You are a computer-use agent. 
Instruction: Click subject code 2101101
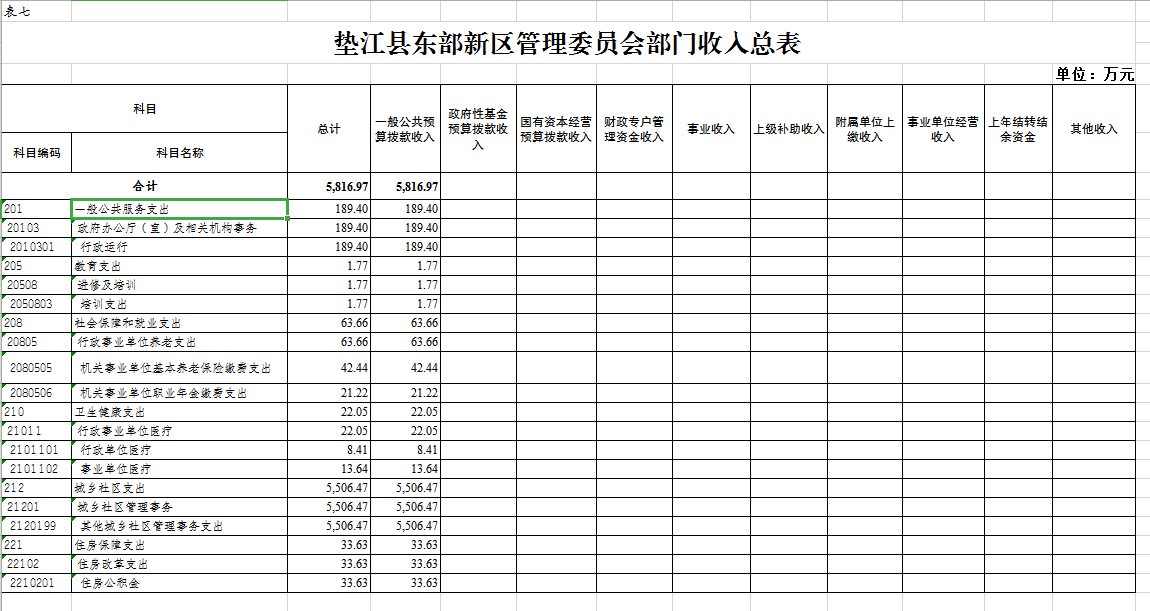click(x=37, y=450)
